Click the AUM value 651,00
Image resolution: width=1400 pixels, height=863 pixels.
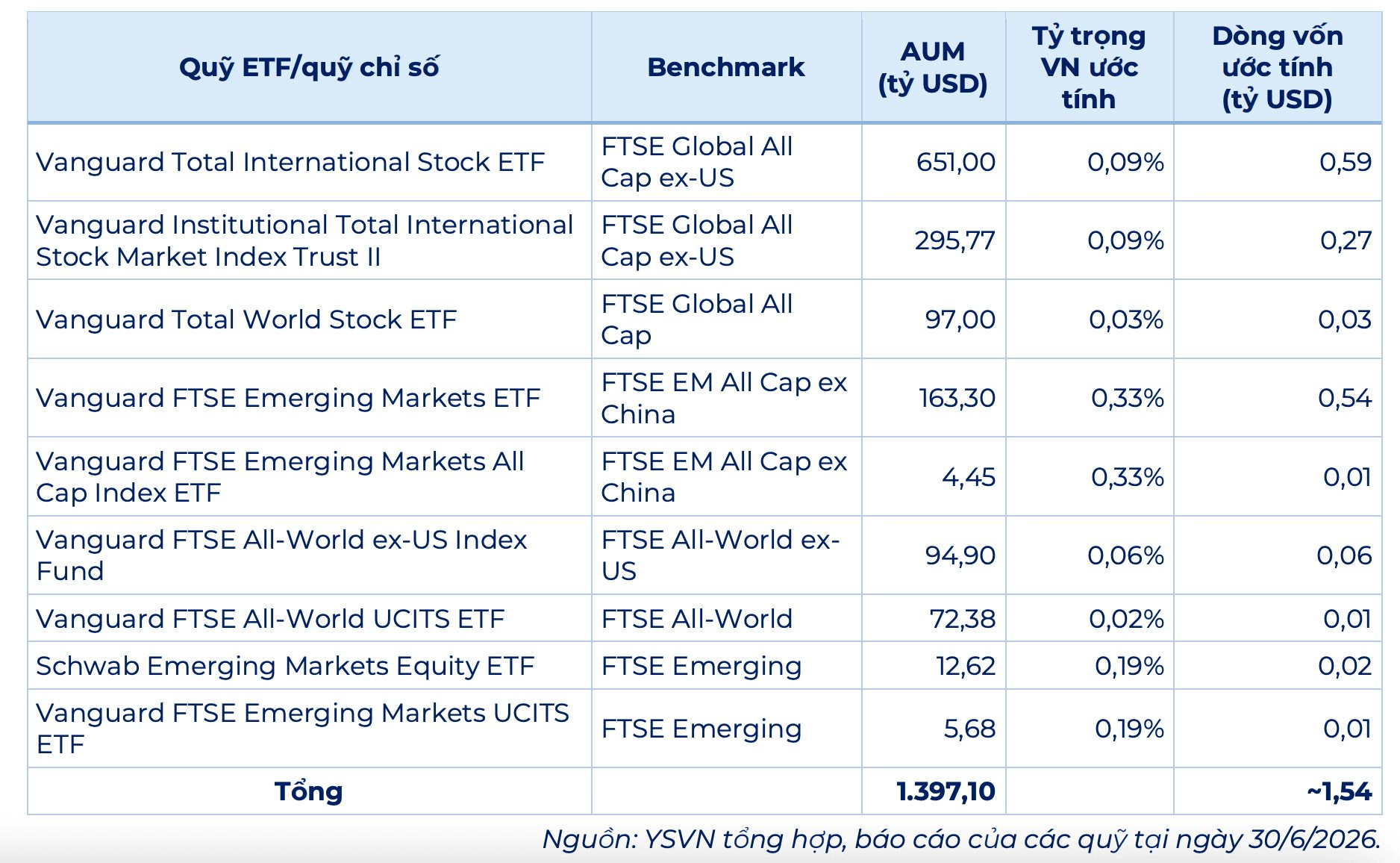[x=956, y=162]
